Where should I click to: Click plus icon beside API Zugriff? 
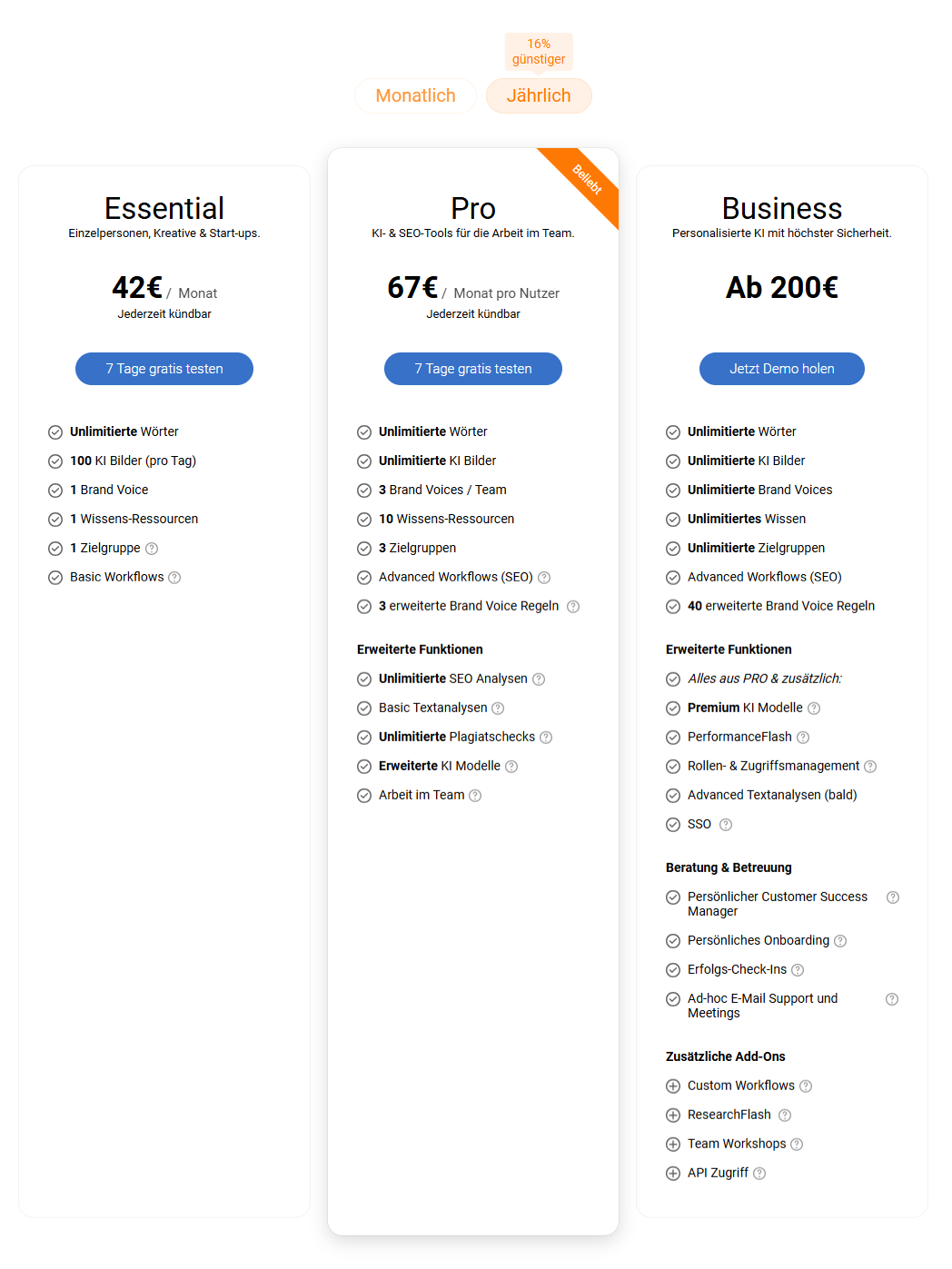673,1174
